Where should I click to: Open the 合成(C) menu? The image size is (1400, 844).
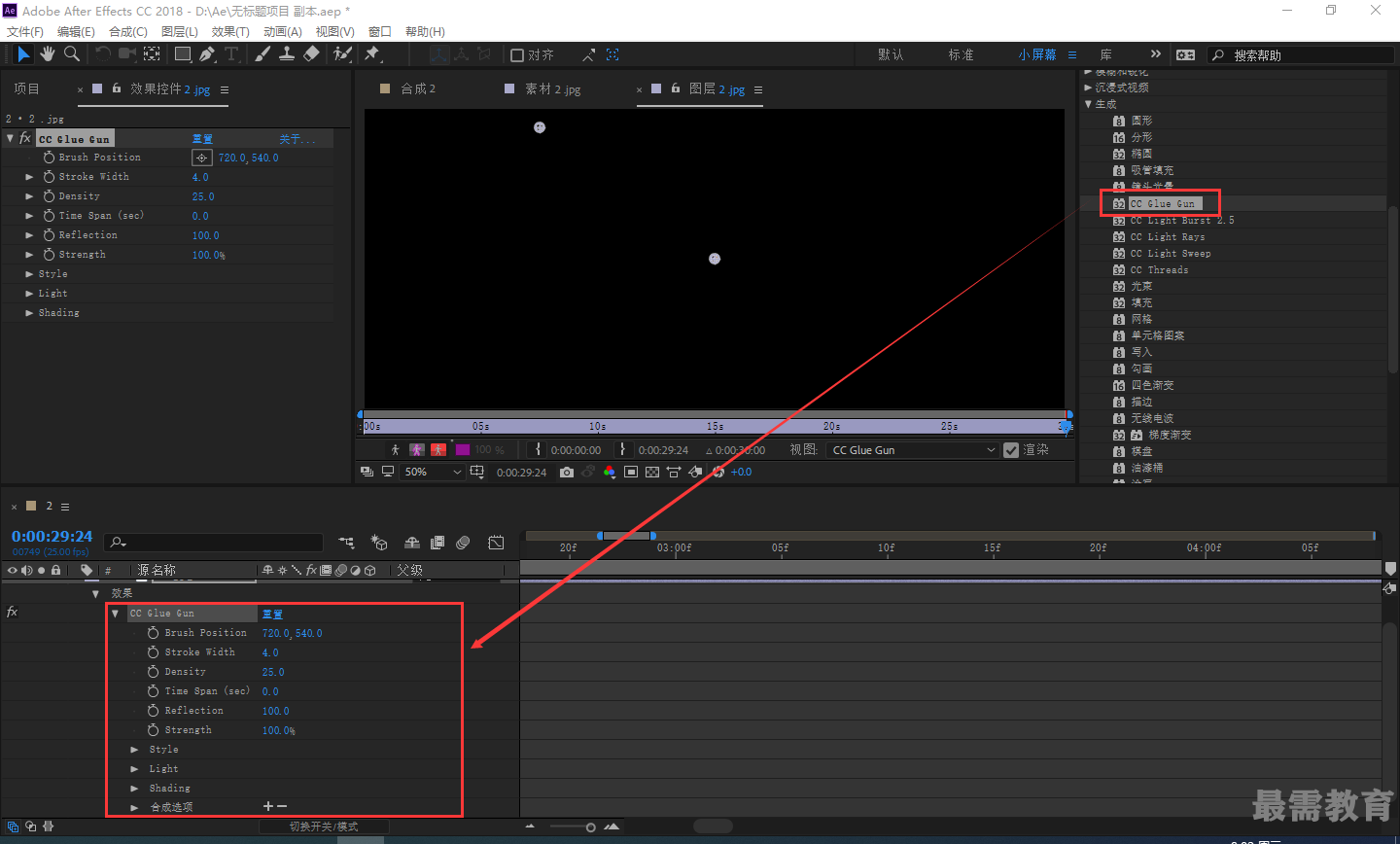(x=128, y=31)
